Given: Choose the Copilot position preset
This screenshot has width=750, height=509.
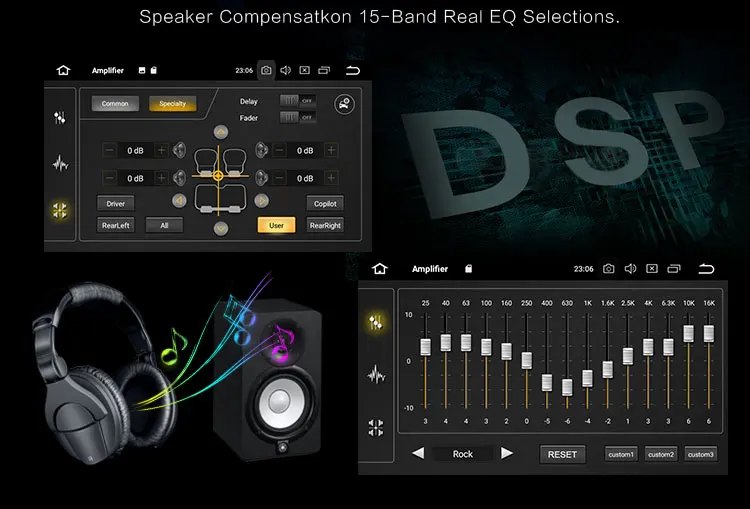Looking at the screenshot, I should pos(325,203).
